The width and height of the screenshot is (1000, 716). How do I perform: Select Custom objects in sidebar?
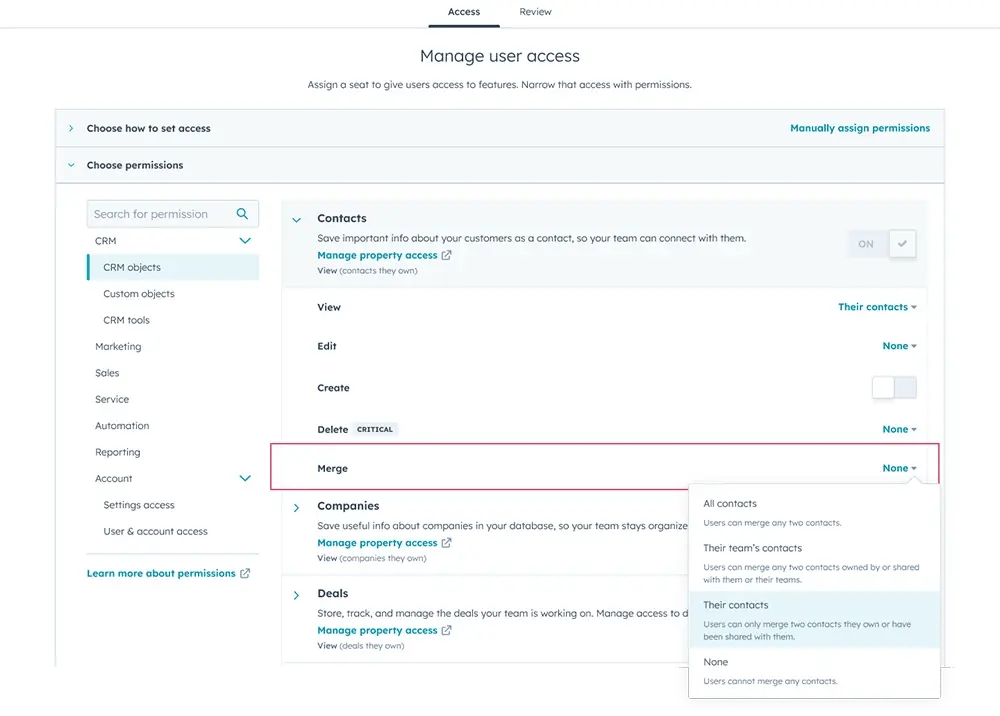pyautogui.click(x=139, y=294)
